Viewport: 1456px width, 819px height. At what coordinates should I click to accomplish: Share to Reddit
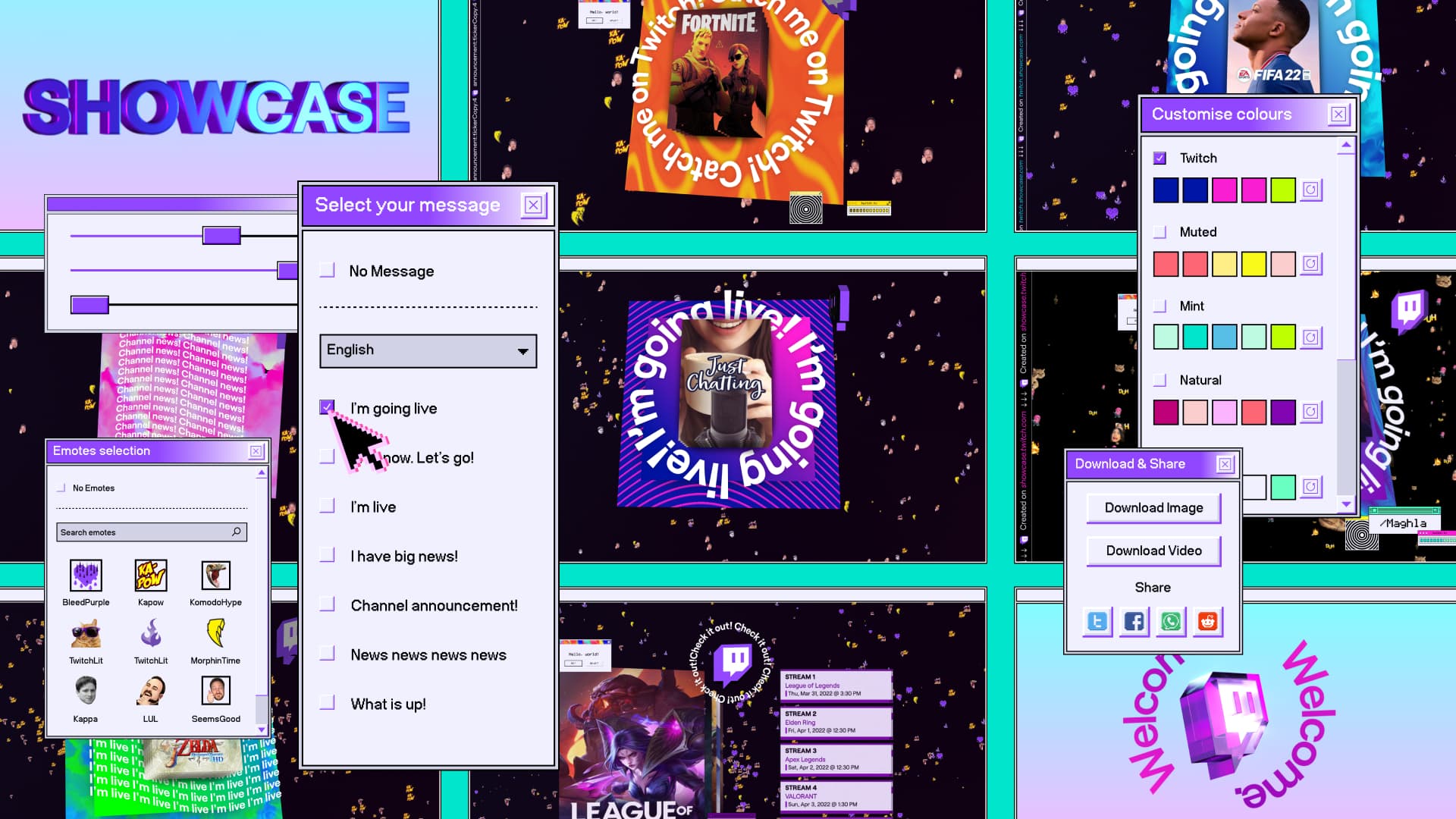pyautogui.click(x=1208, y=622)
